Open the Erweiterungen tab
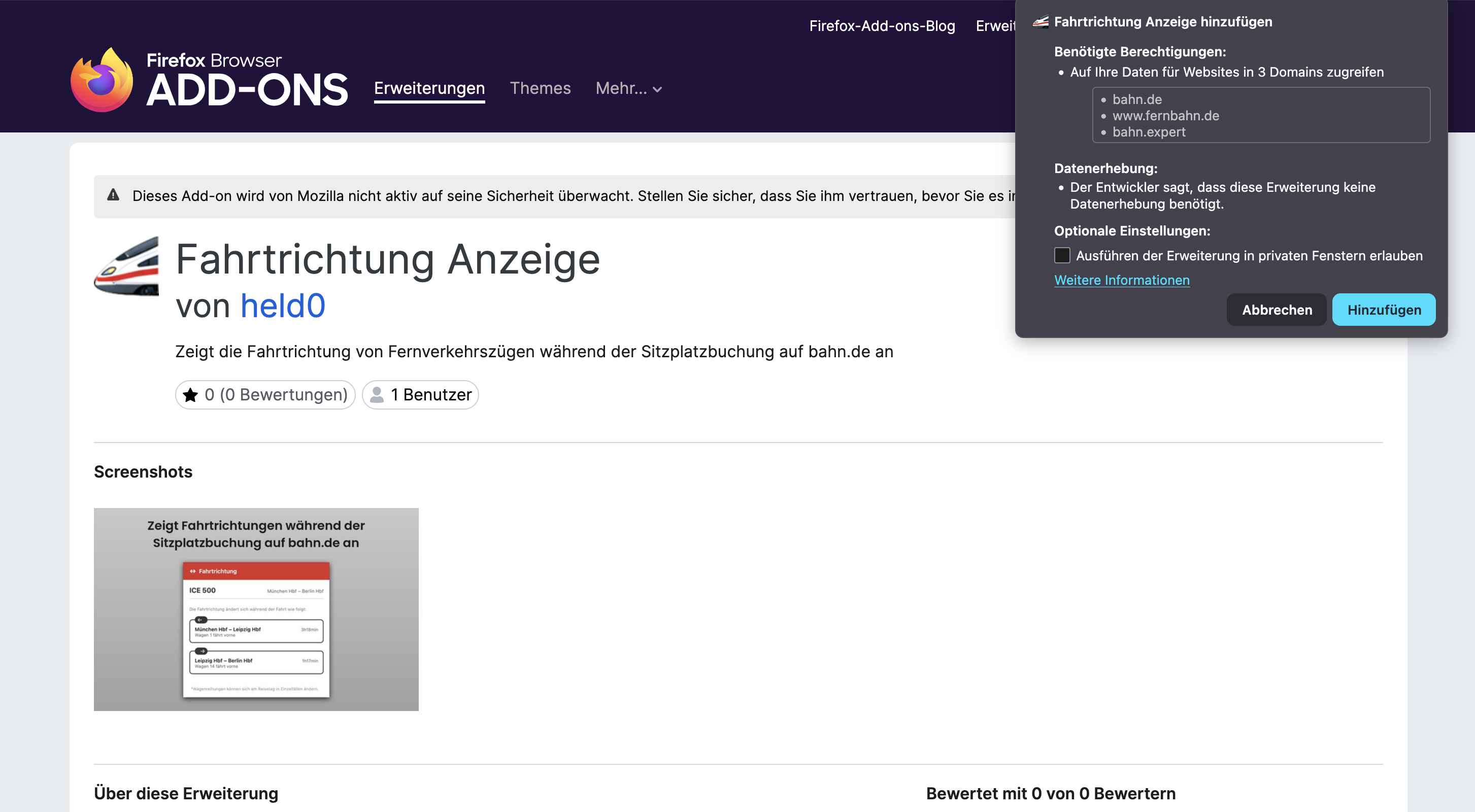This screenshot has width=1475, height=812. click(x=429, y=88)
